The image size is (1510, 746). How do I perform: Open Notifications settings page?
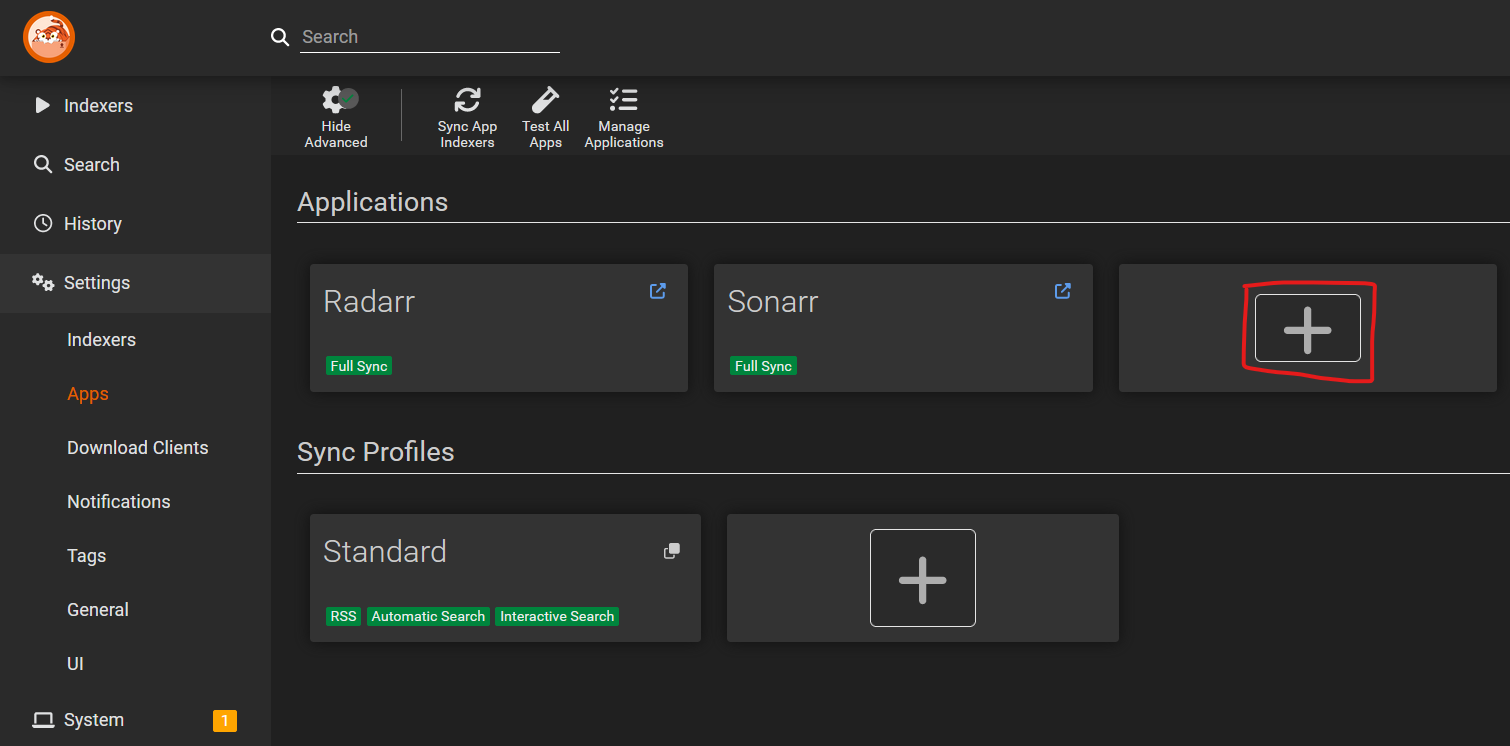[118, 502]
